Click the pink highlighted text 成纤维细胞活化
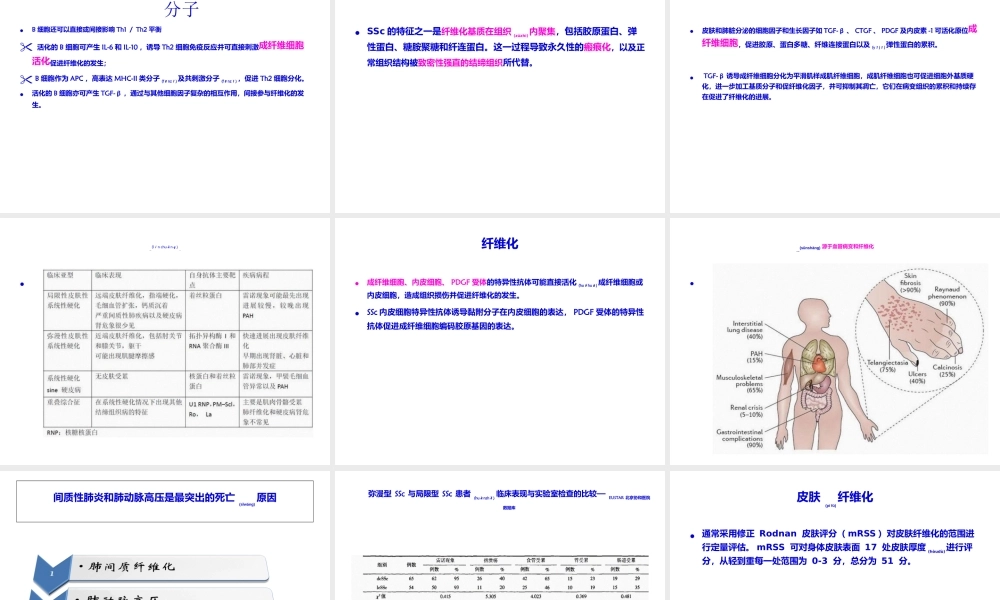The height and width of the screenshot is (600, 1000). pos(281,47)
